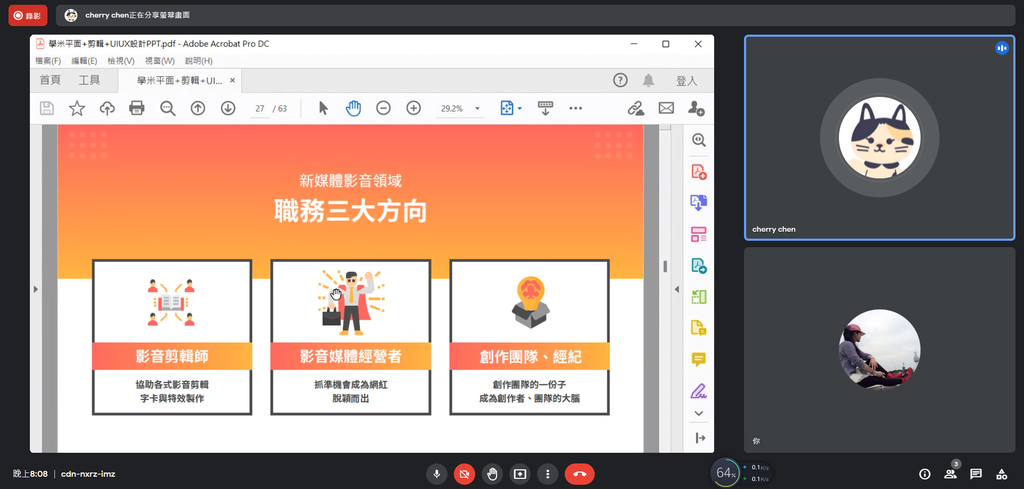Leave the call with red hang-up button

pyautogui.click(x=579, y=473)
